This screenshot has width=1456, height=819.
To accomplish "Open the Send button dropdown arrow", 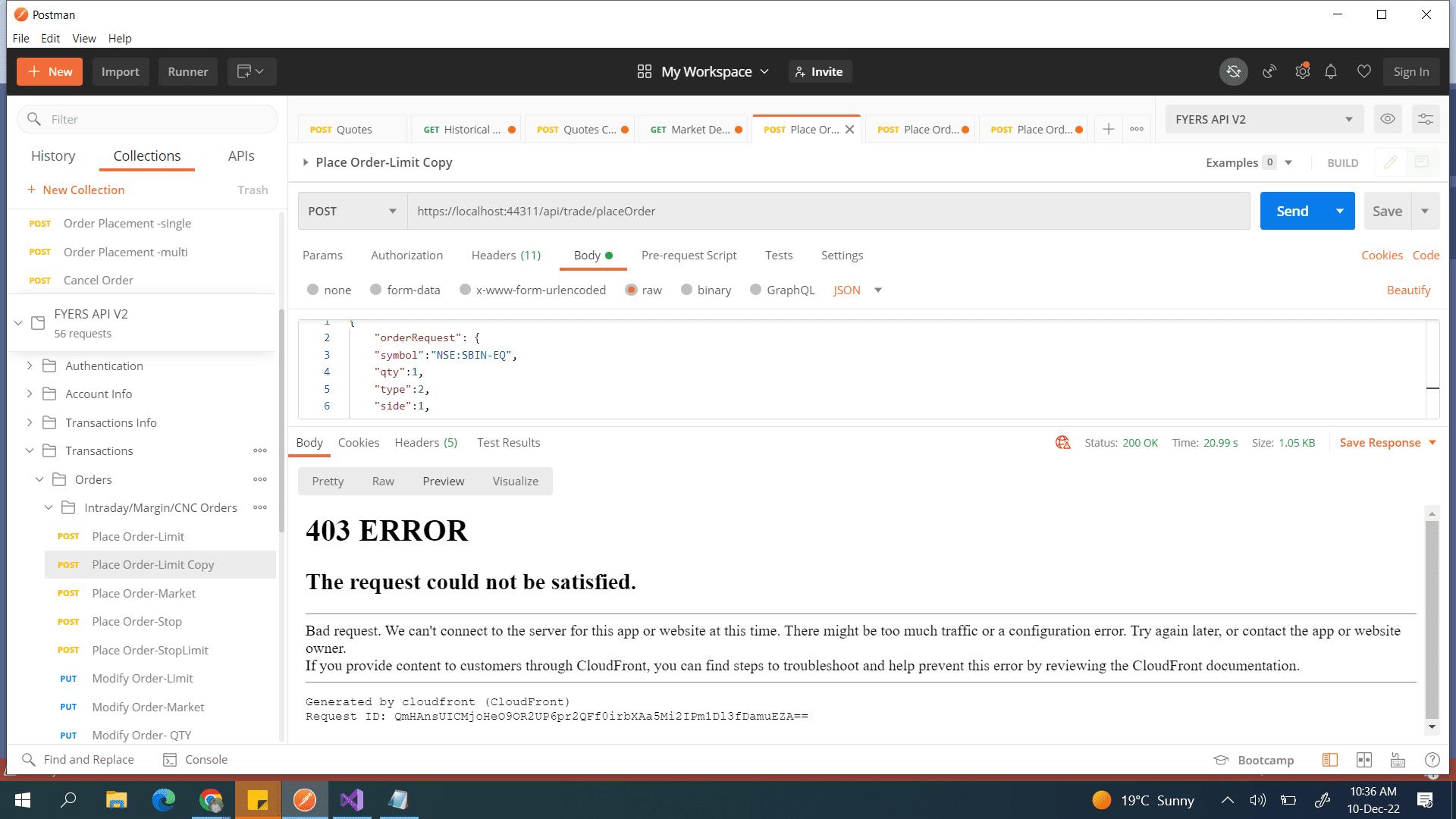I will click(x=1340, y=211).
